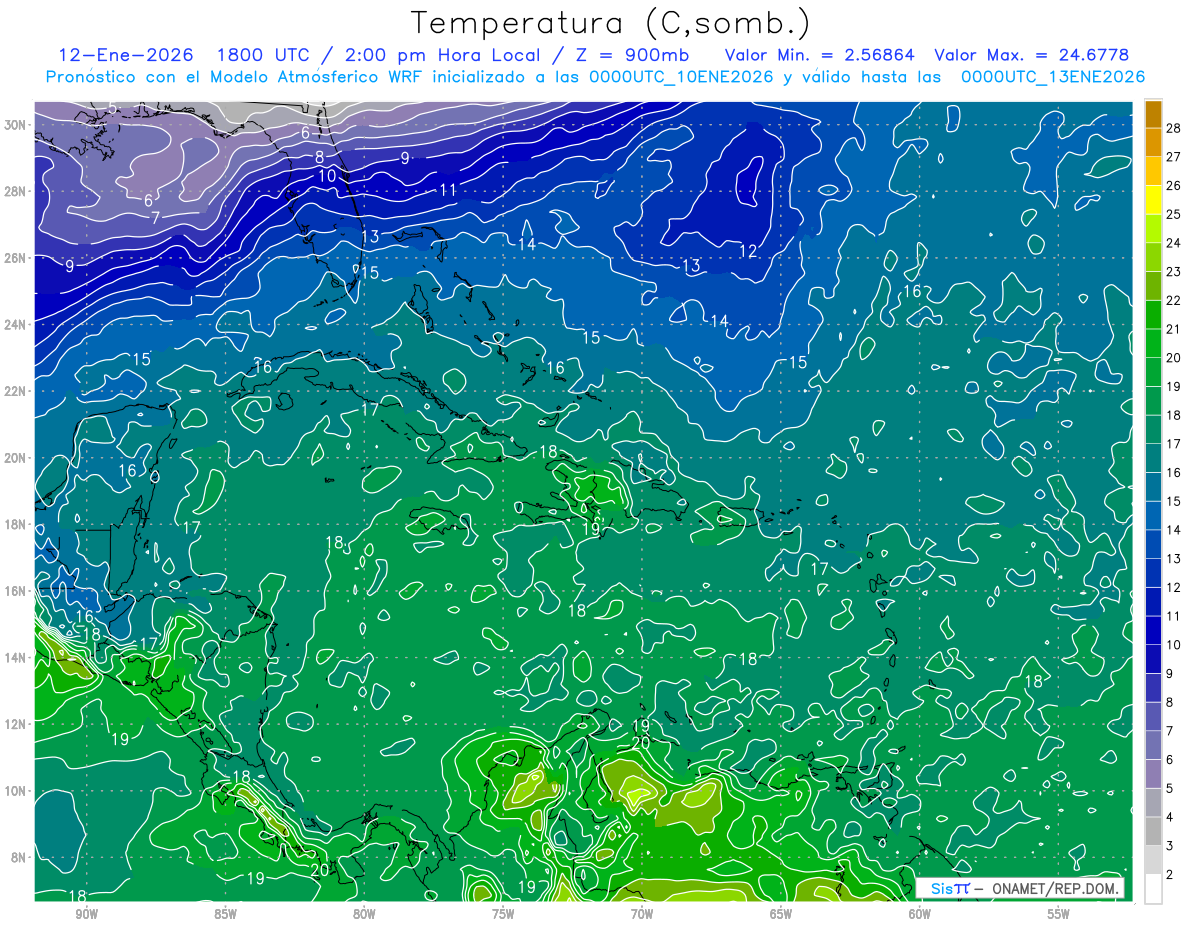The image size is (1200, 927).
Task: Click the colorbar label '28'
Action: pyautogui.click(x=1174, y=127)
